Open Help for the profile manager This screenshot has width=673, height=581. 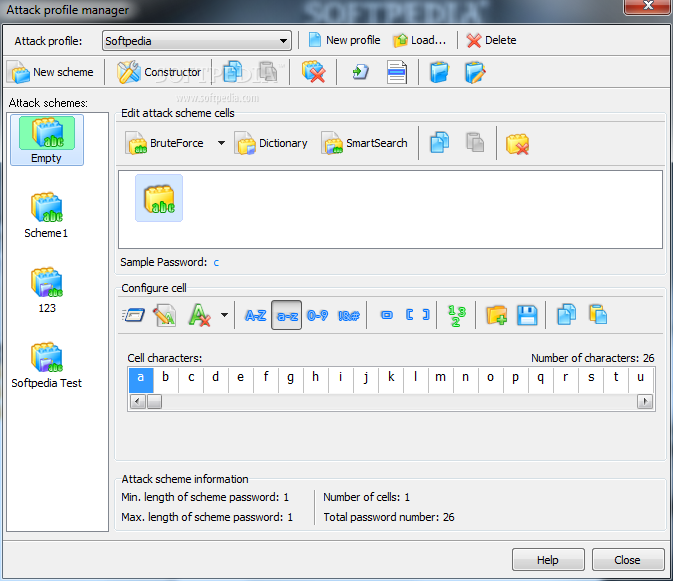coord(548,560)
